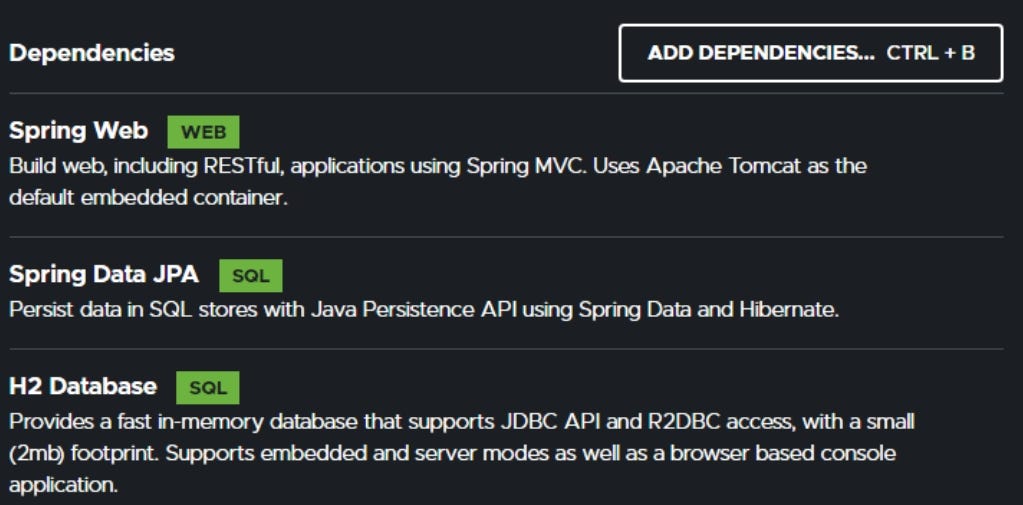The image size is (1023, 505).
Task: Select the Spring Web dependency title
Action: (78, 131)
